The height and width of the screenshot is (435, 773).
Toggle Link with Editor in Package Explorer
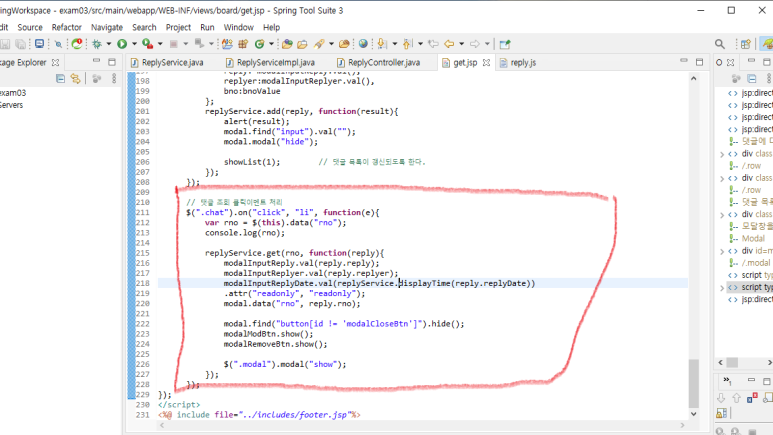pyautogui.click(x=75, y=78)
